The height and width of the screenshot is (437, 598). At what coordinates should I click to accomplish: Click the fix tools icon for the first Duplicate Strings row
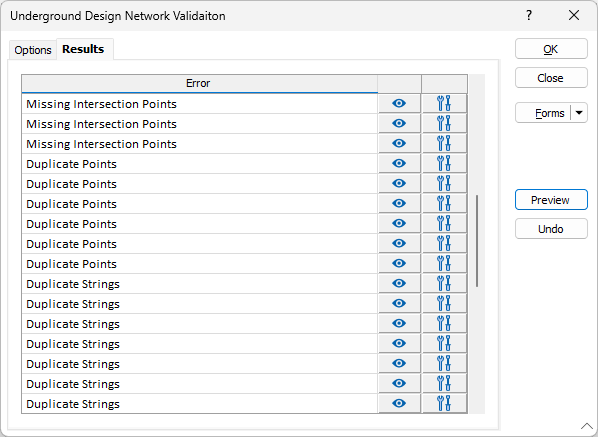tap(444, 284)
